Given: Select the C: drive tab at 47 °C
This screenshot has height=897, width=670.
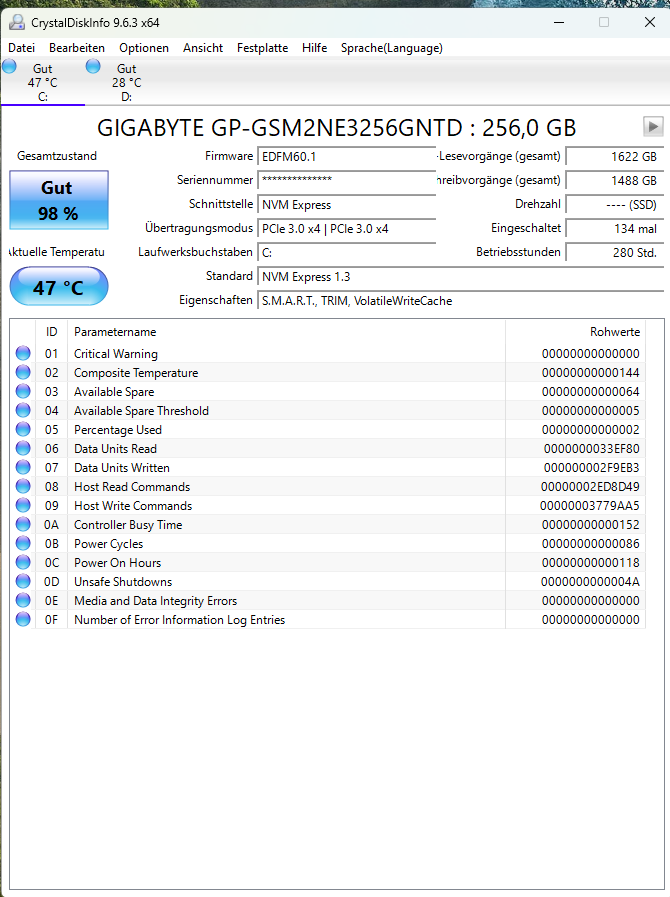Looking at the screenshot, I should [43, 82].
